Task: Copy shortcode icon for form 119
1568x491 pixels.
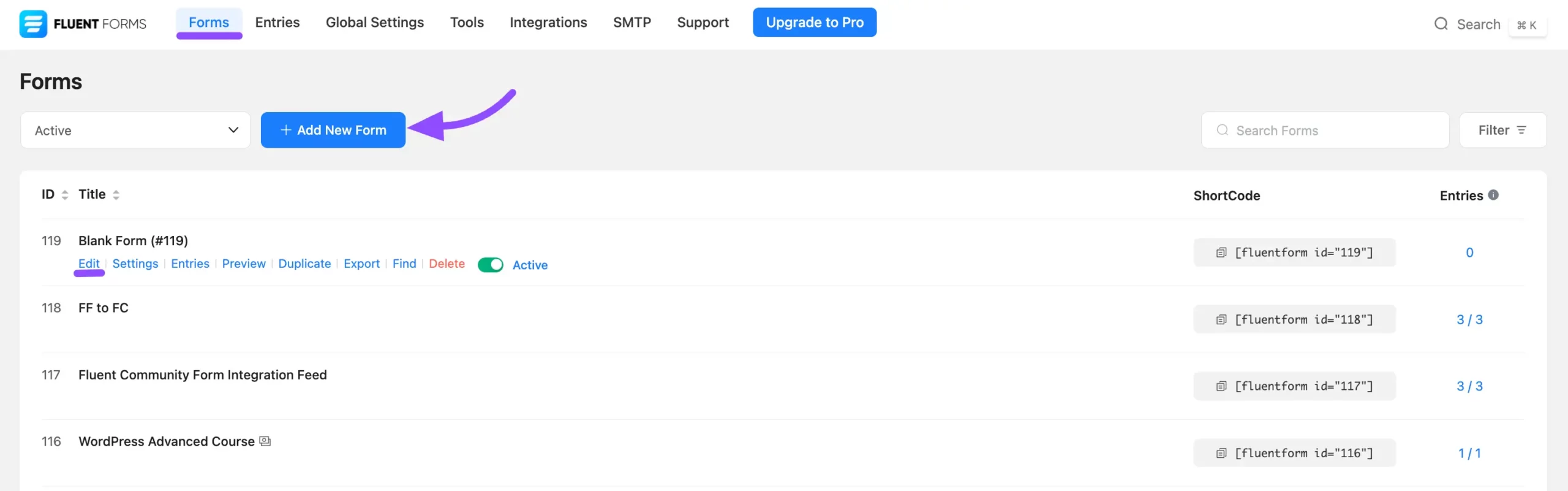Action: [1221, 253]
